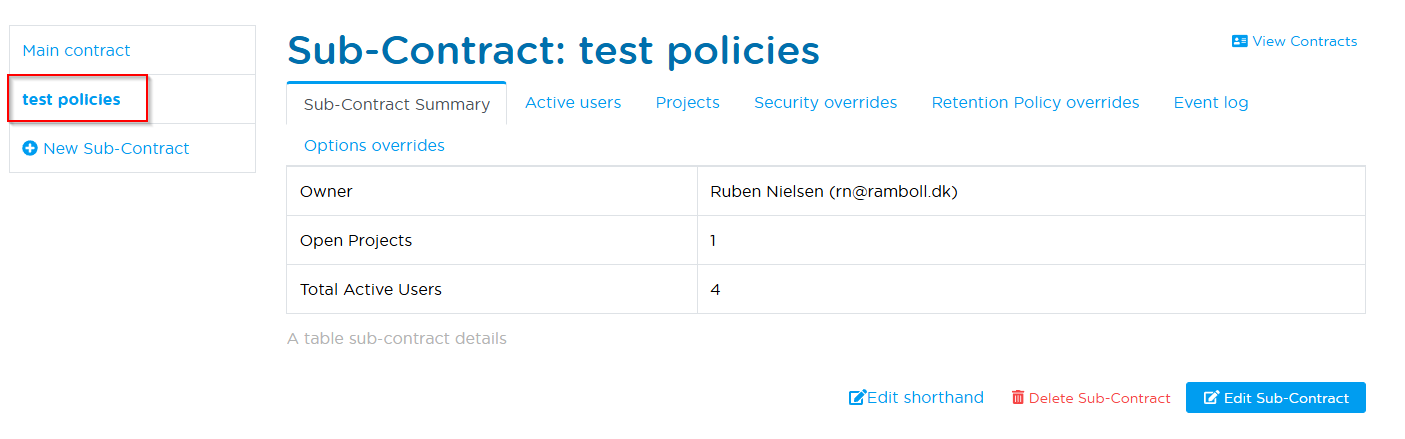Click the Open Projects row label

click(356, 240)
